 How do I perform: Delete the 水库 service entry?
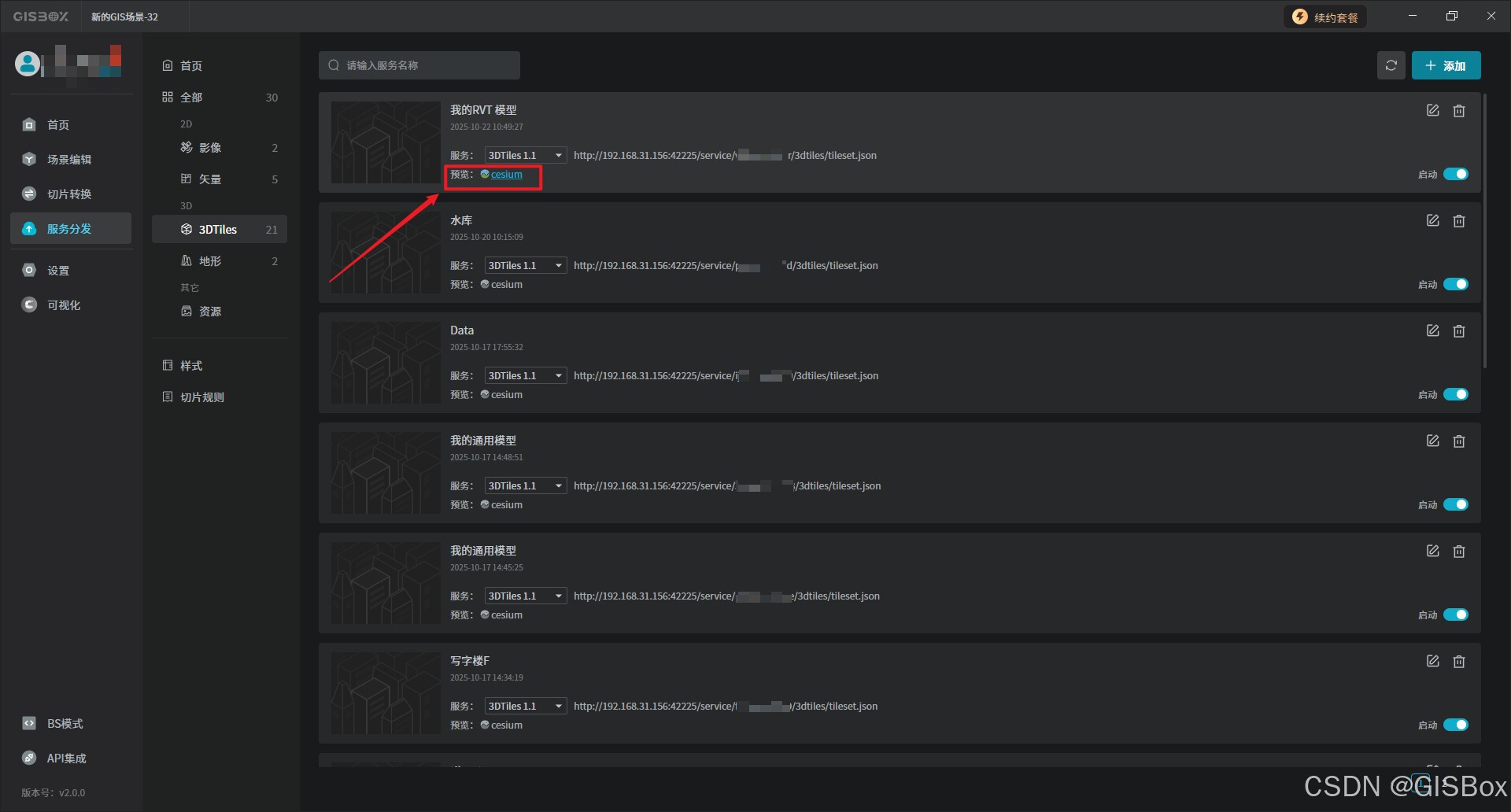coord(1459,220)
